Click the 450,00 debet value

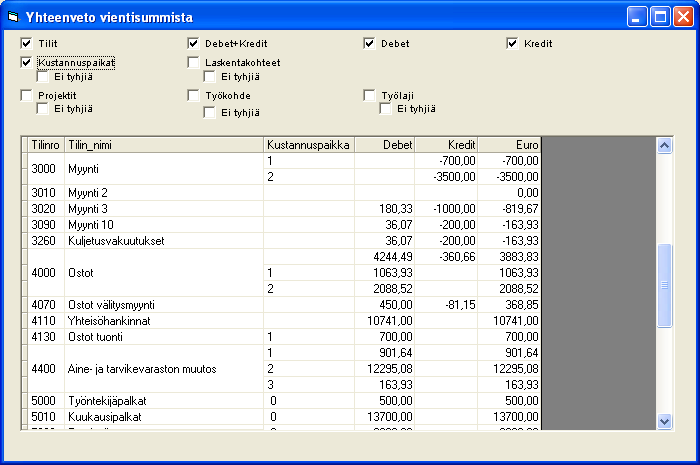385,305
